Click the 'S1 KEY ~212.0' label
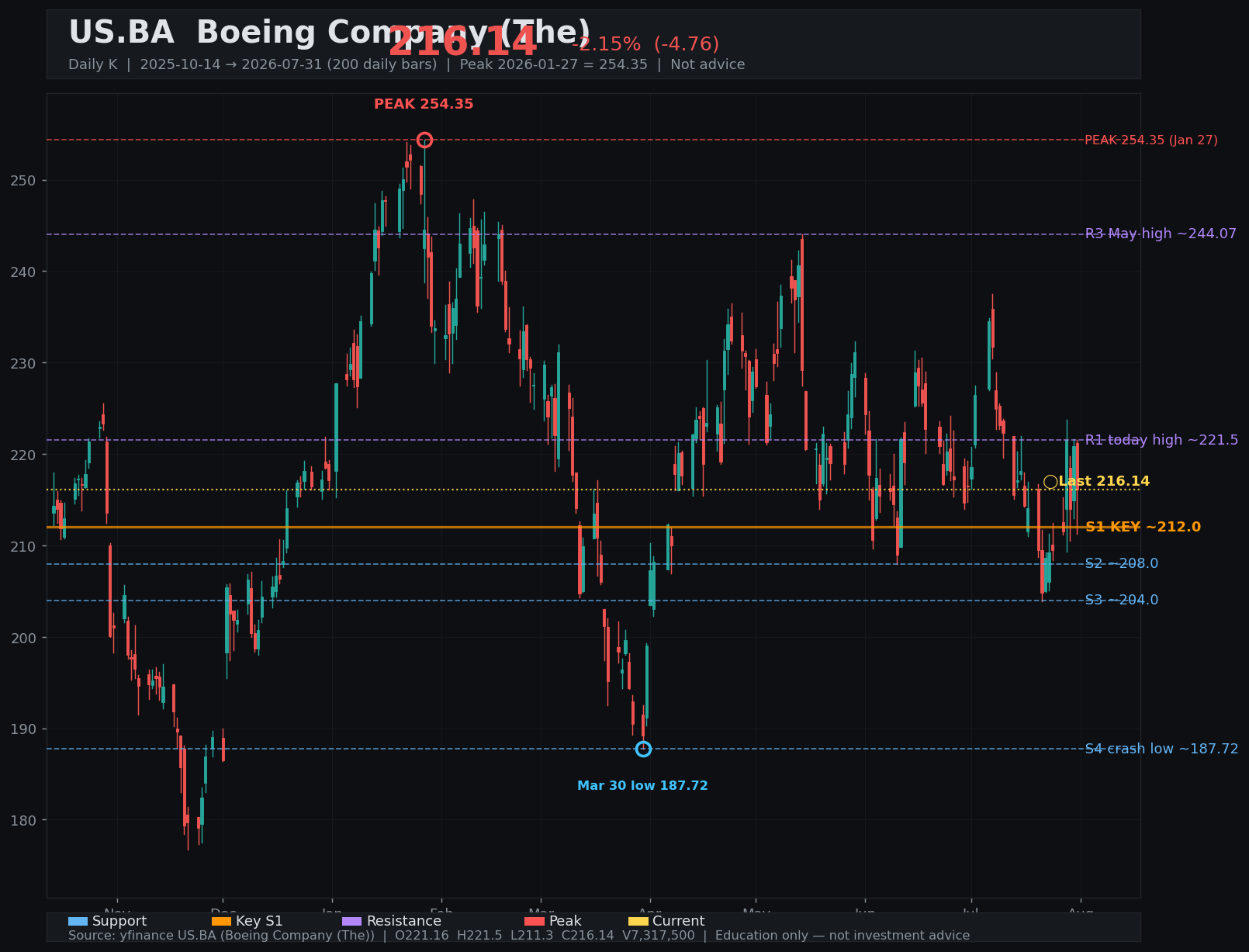This screenshot has height=952, width=1249. pyautogui.click(x=1143, y=527)
